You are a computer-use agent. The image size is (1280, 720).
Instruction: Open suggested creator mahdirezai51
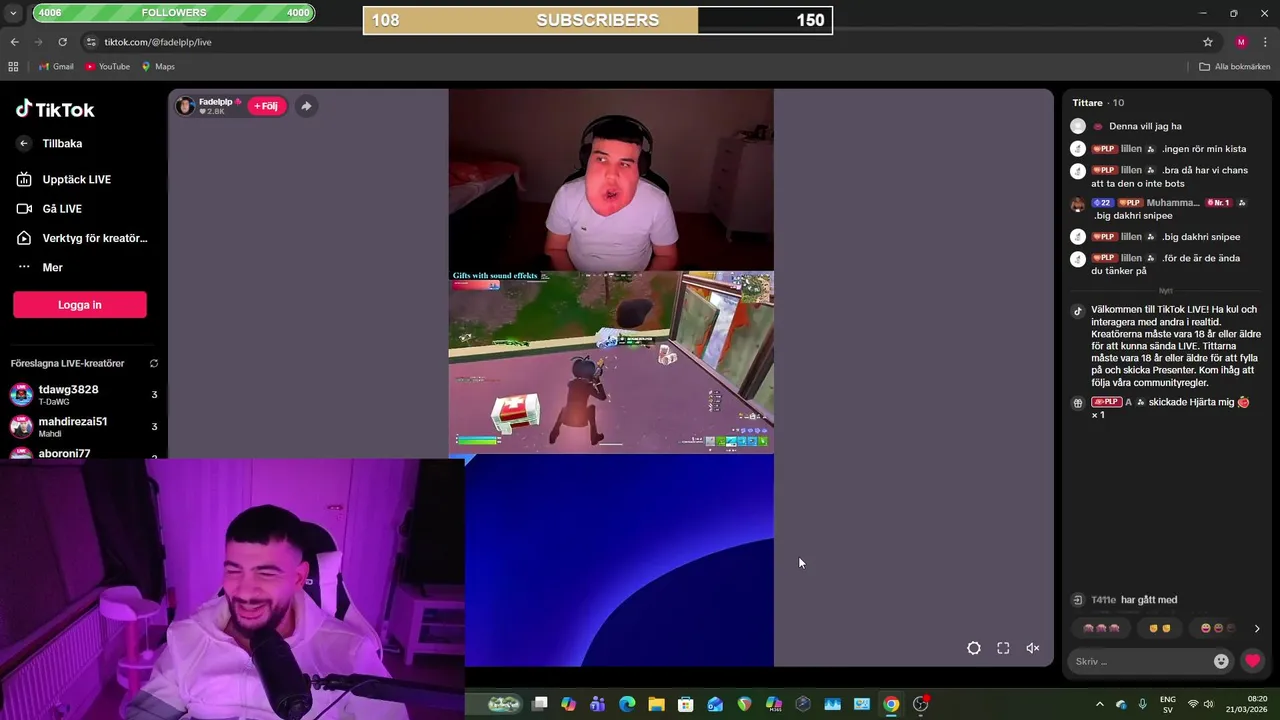[x=82, y=427]
